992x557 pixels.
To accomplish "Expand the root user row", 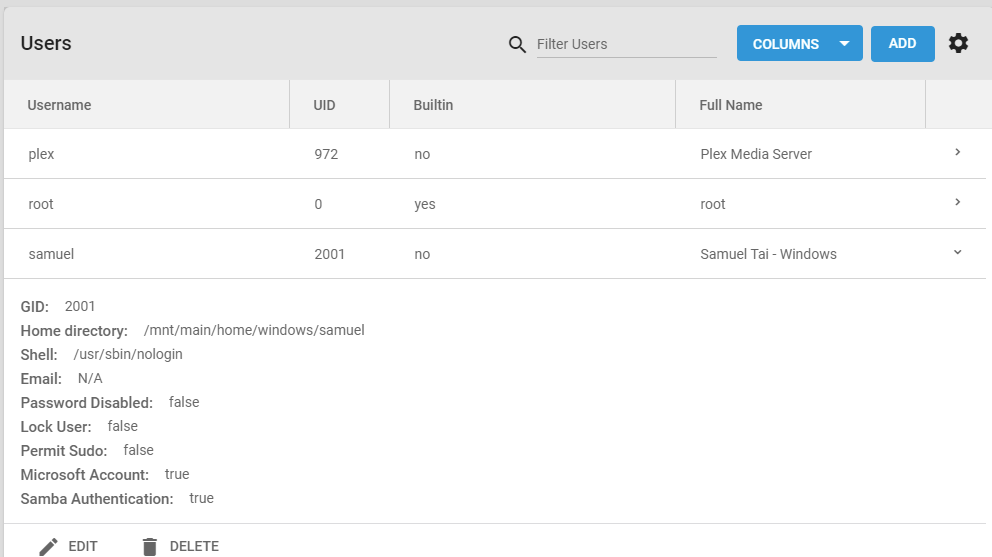I will (x=957, y=203).
